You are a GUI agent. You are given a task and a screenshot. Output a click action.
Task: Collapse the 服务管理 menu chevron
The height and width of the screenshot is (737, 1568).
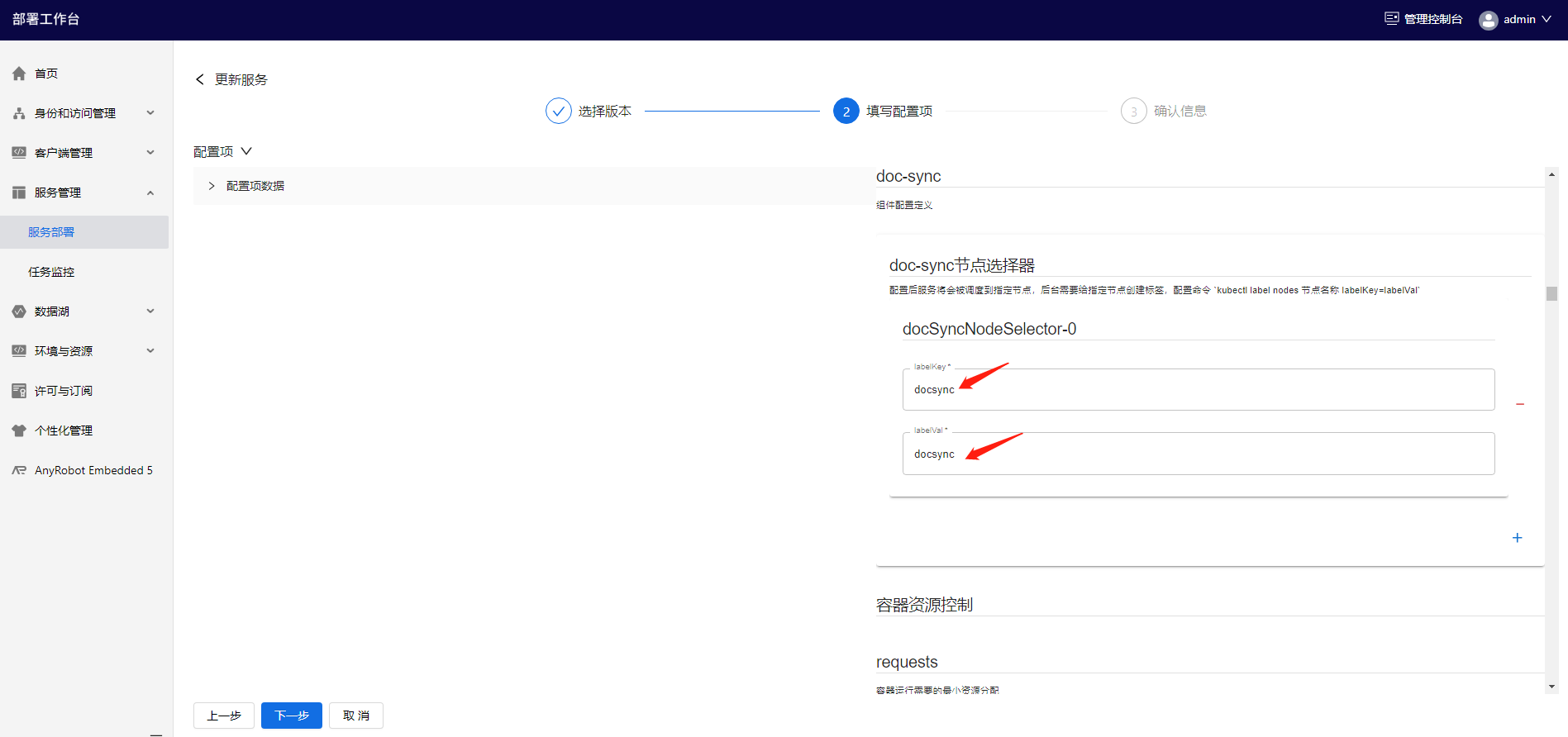[150, 193]
